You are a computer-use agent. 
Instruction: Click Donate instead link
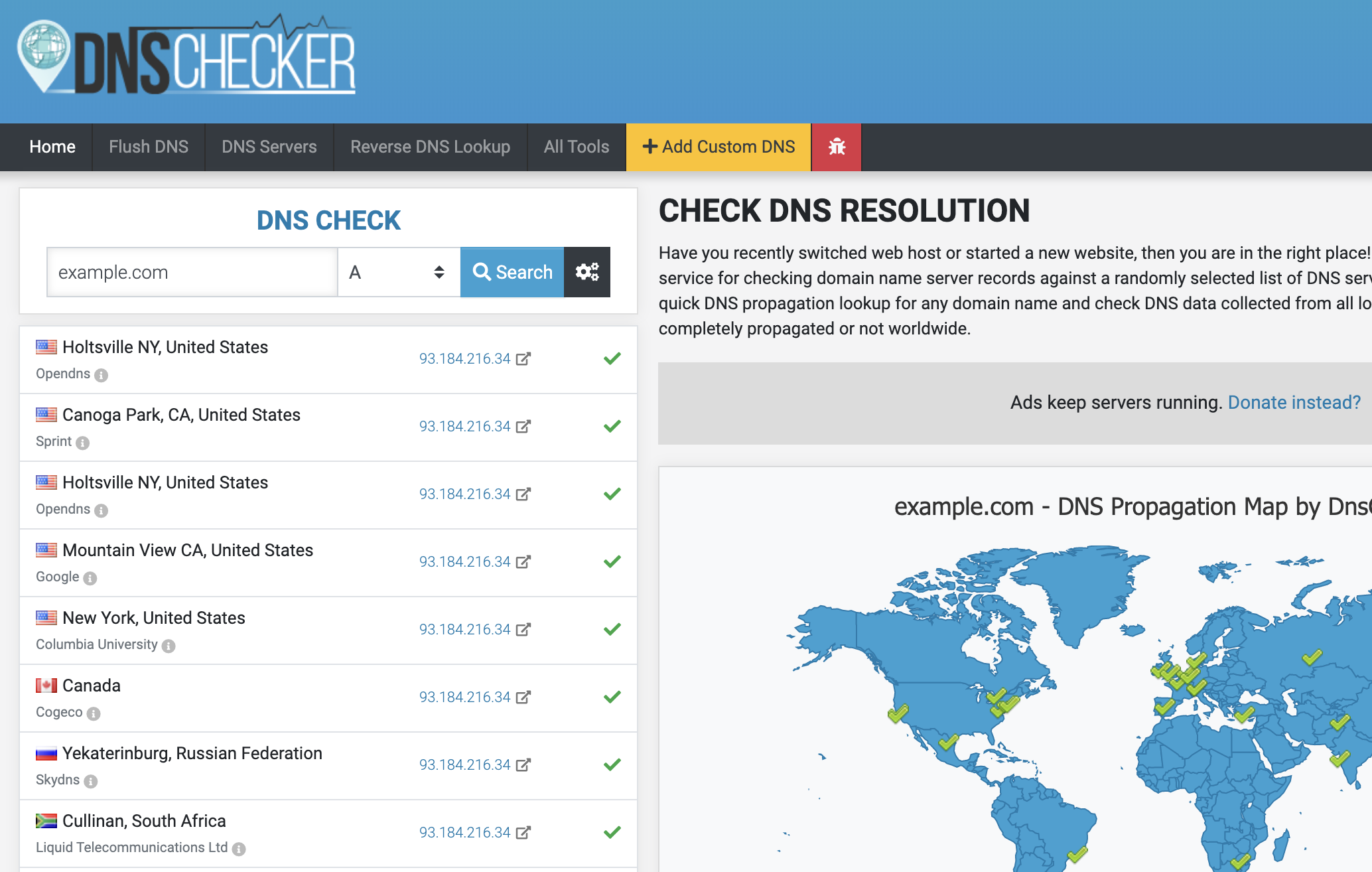pyautogui.click(x=1294, y=402)
